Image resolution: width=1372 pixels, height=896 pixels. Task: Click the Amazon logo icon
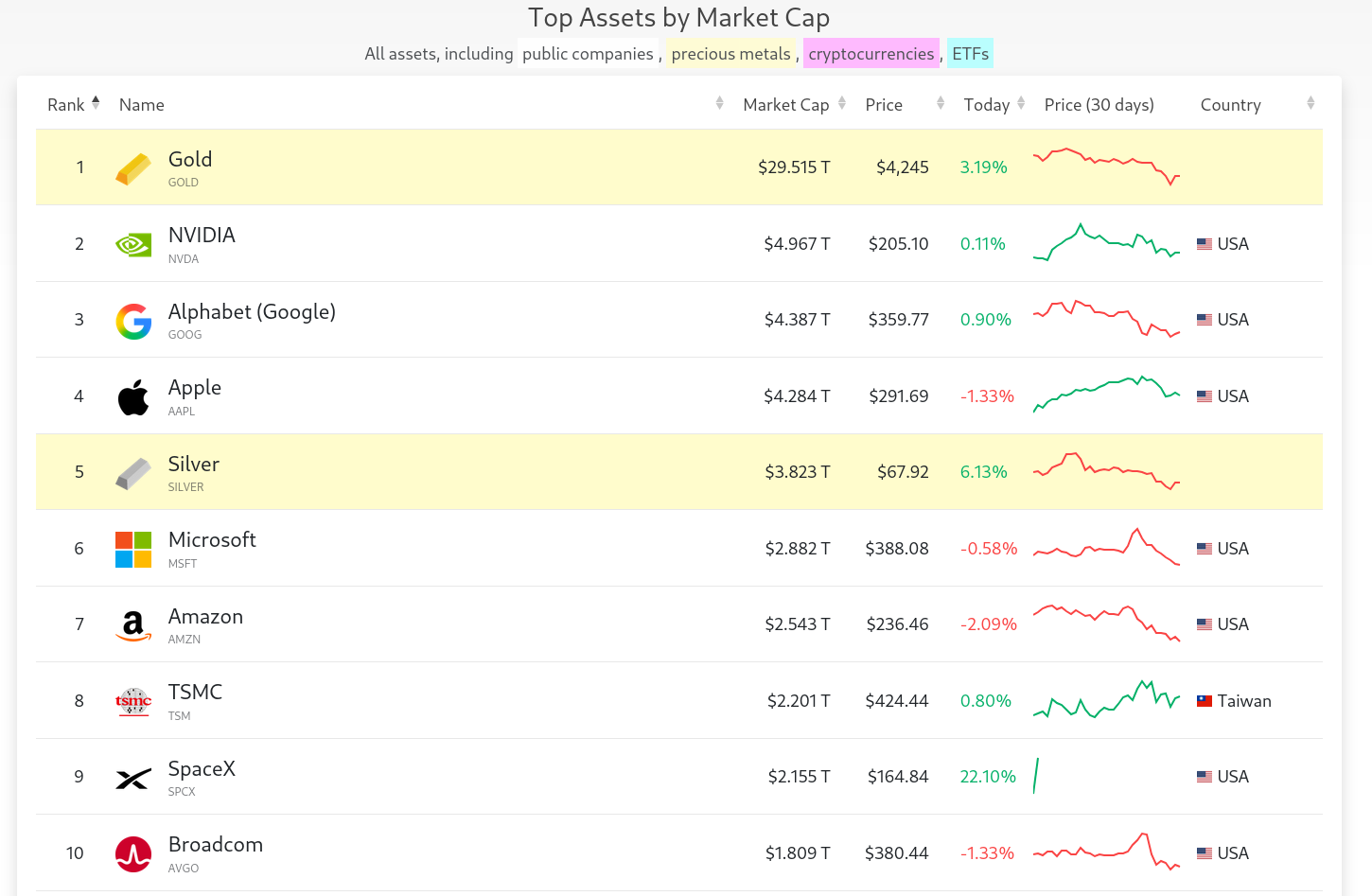(x=133, y=625)
